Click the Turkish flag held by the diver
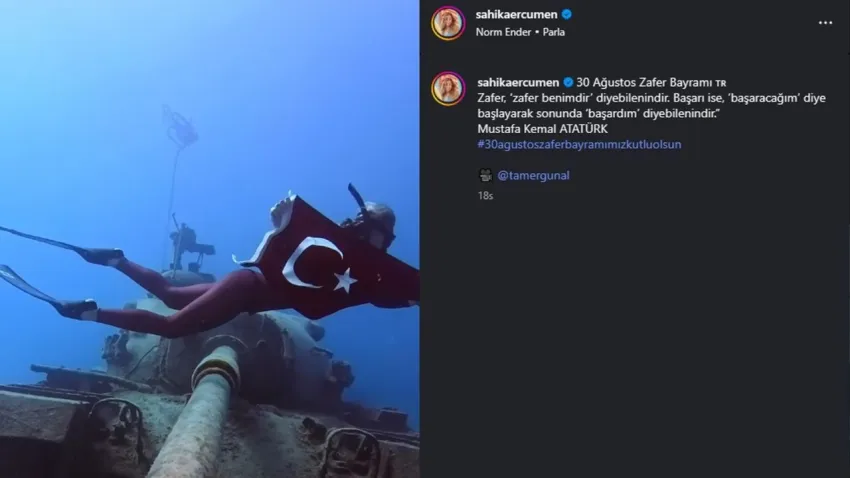Screen dimensions: 850x478 coord(325,260)
